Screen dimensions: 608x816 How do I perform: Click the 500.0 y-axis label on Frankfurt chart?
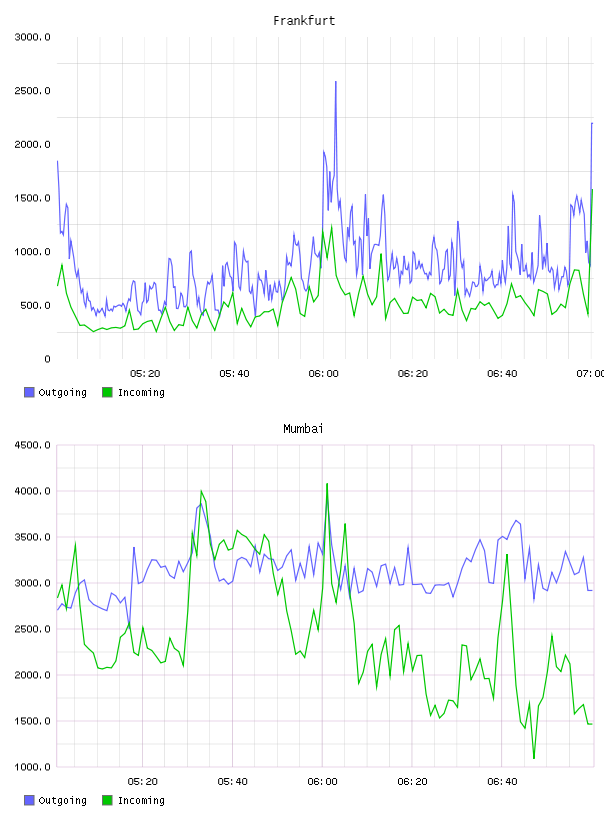point(35,305)
